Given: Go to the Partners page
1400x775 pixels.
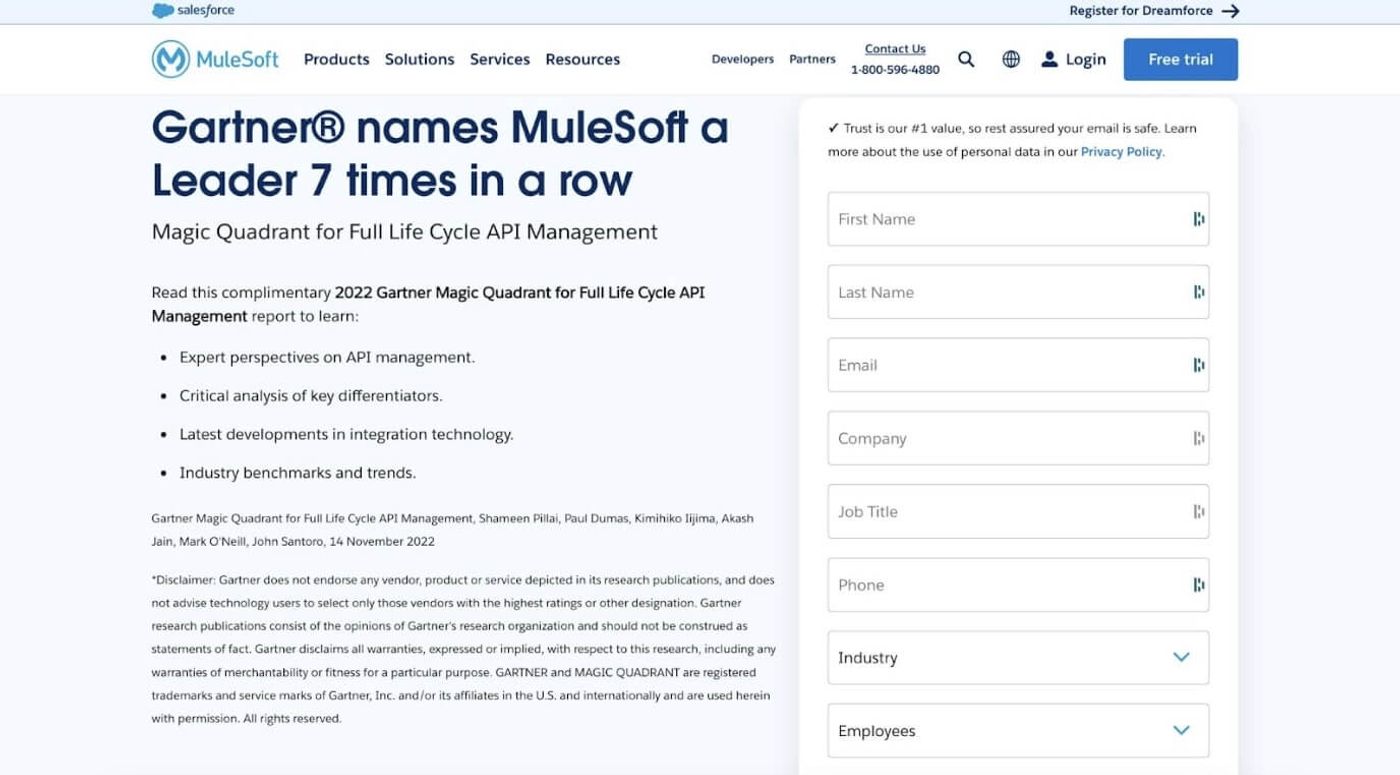Looking at the screenshot, I should (812, 59).
